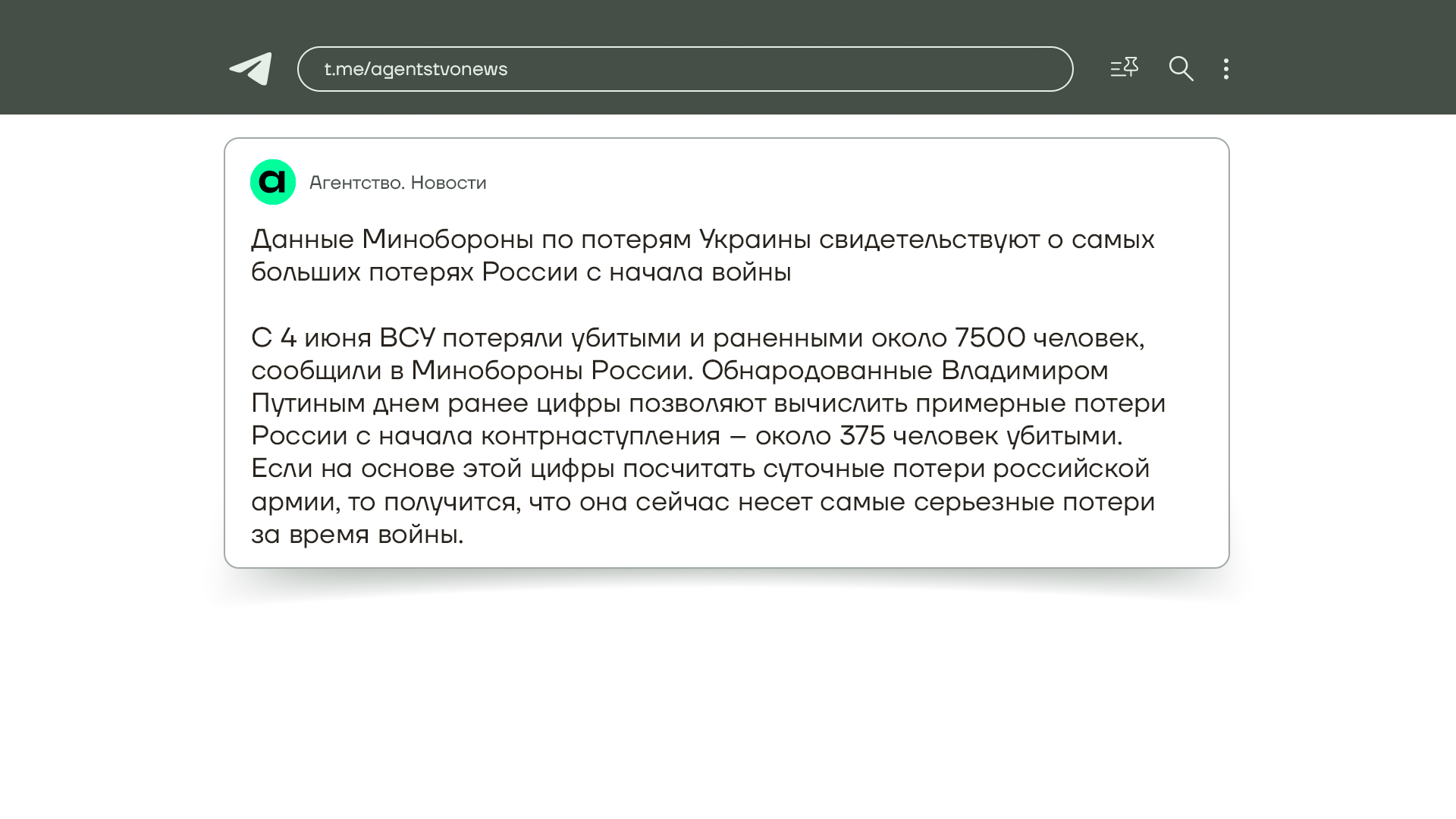Click the number 7500 in the post

(990, 337)
